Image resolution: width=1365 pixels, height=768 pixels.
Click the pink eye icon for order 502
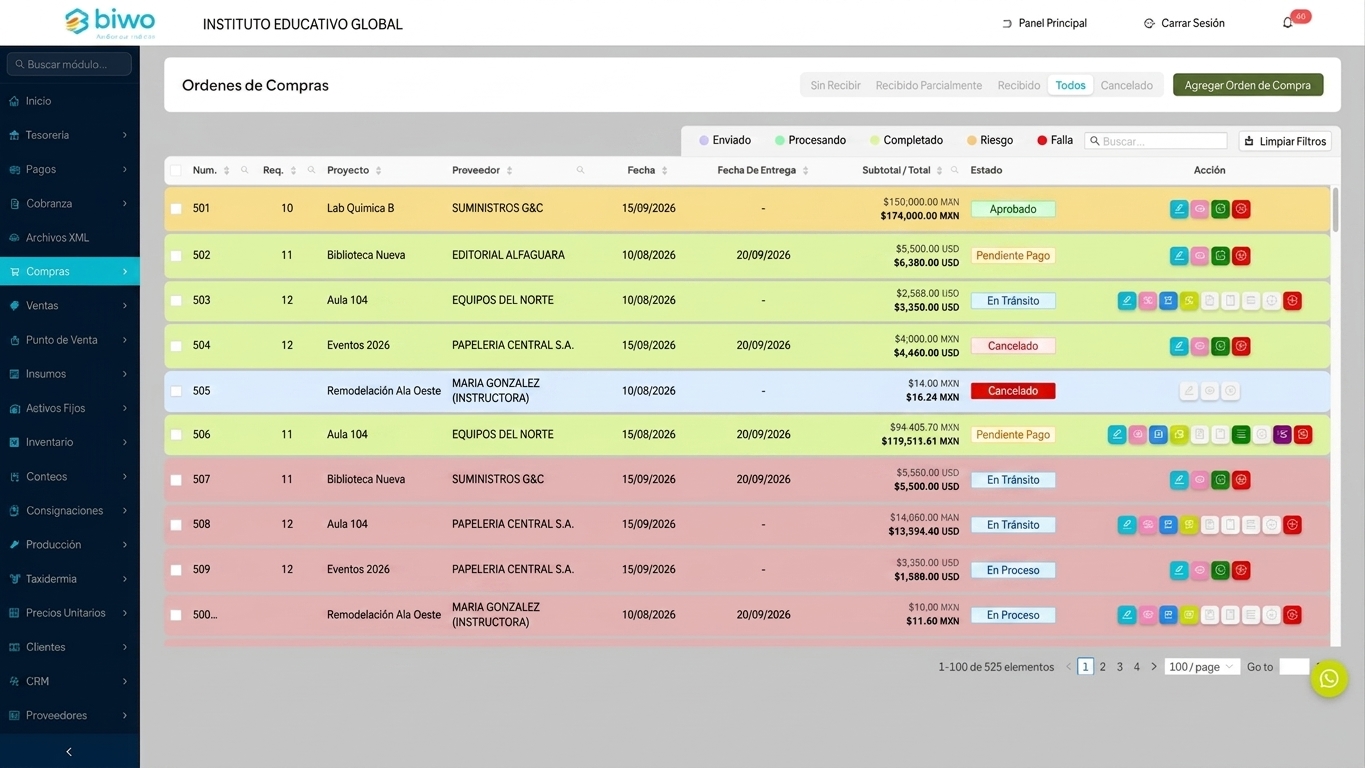[1200, 256]
